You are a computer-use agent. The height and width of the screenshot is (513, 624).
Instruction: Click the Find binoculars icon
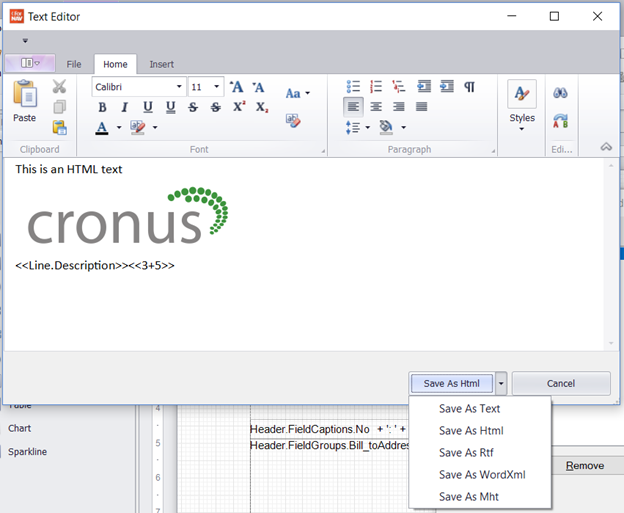point(560,94)
